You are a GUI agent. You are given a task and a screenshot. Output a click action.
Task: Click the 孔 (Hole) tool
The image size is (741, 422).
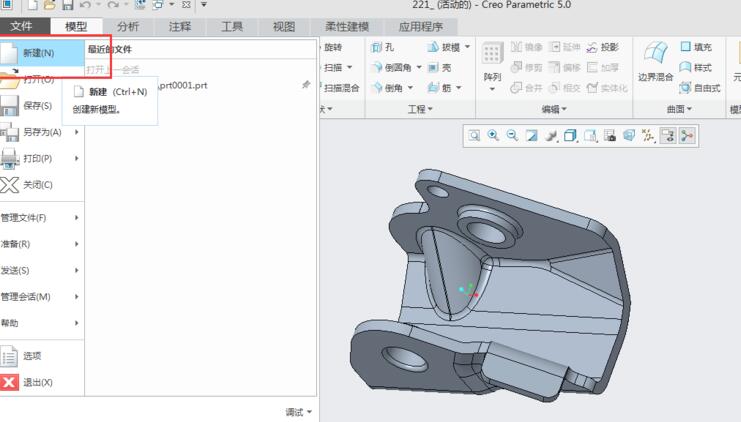tap(383, 47)
